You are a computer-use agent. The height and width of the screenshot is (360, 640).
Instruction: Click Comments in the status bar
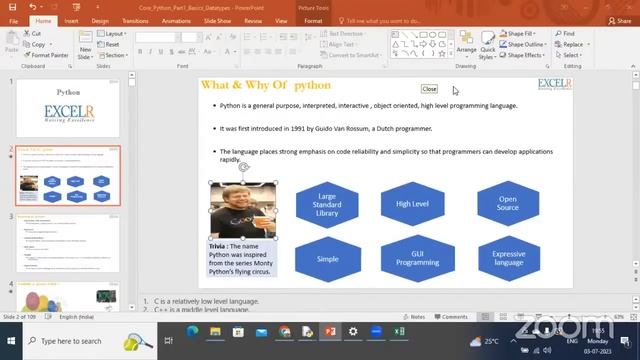coord(451,317)
